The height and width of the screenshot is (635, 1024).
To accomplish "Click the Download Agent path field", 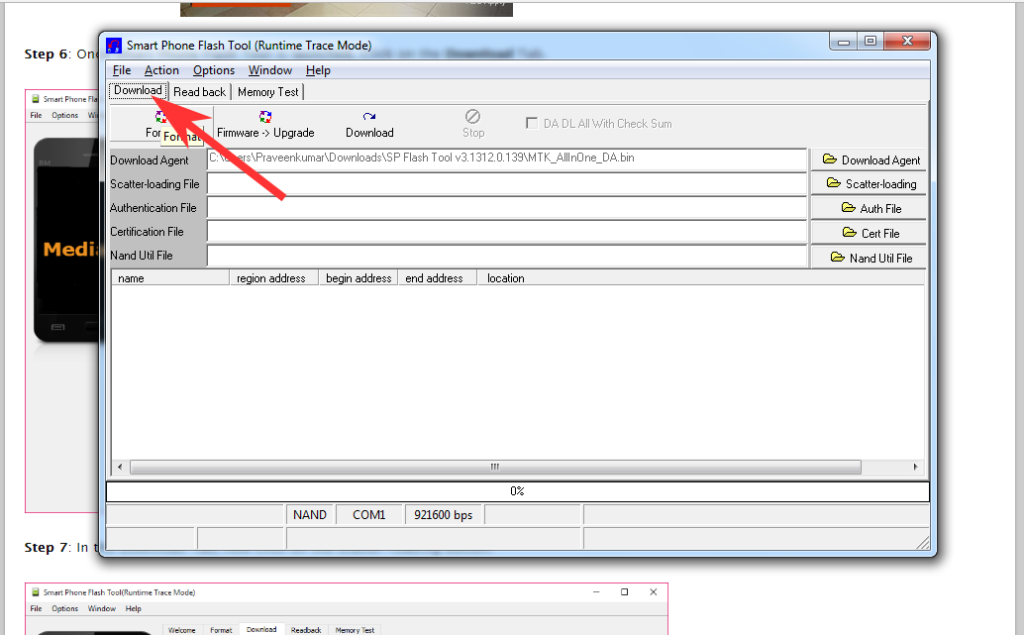I will tap(507, 159).
